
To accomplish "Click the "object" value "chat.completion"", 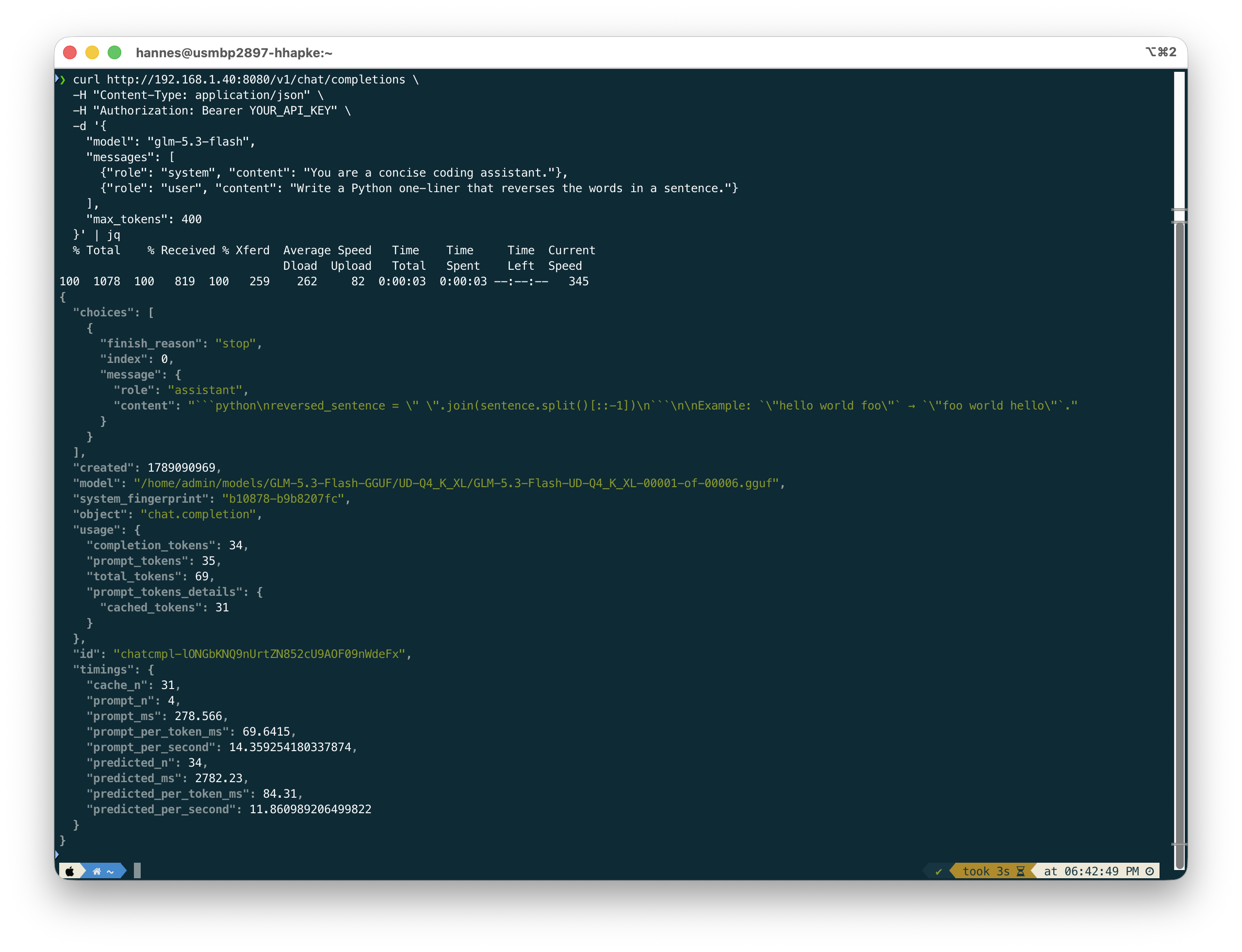I will (198, 514).
